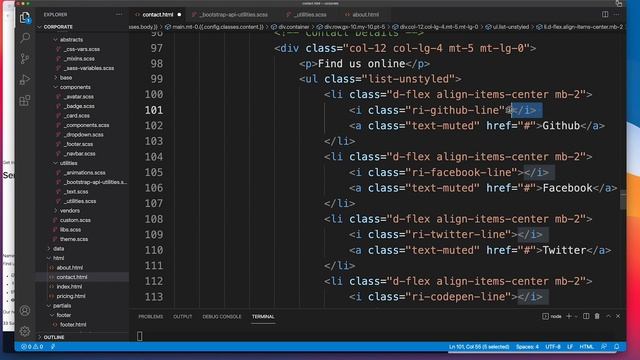The height and width of the screenshot is (360, 640).
Task: Open _dropdown.scss file
Action: click(x=84, y=135)
